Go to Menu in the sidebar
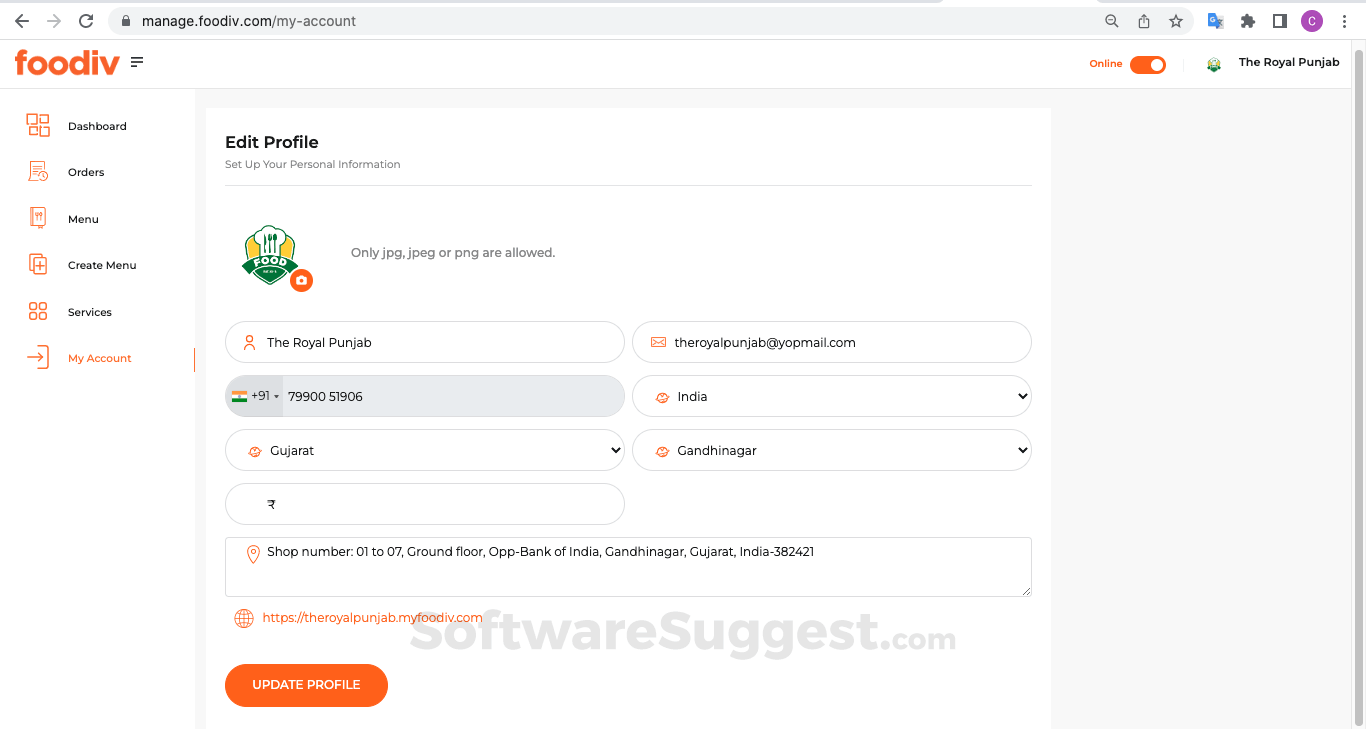Image resolution: width=1366 pixels, height=729 pixels. (x=83, y=219)
